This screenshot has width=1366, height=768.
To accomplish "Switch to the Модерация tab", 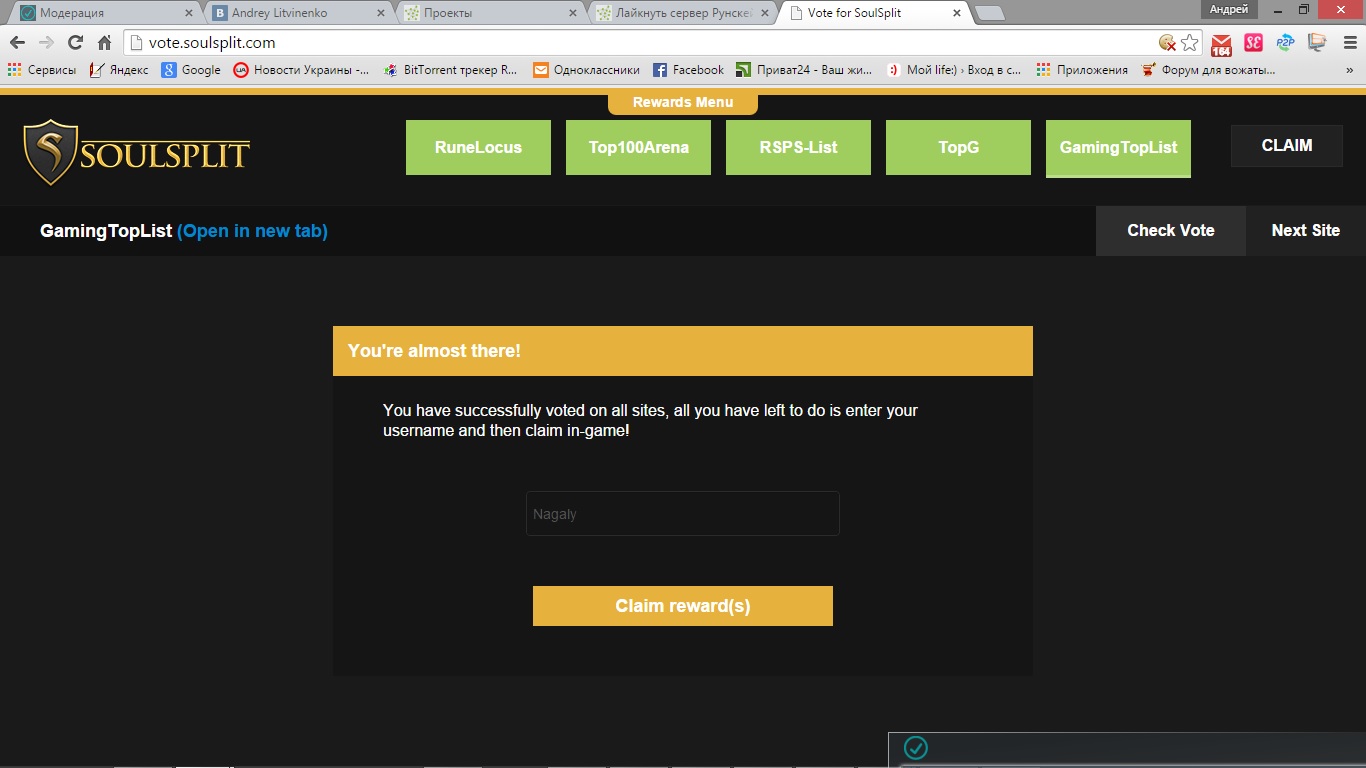I will 103,13.
